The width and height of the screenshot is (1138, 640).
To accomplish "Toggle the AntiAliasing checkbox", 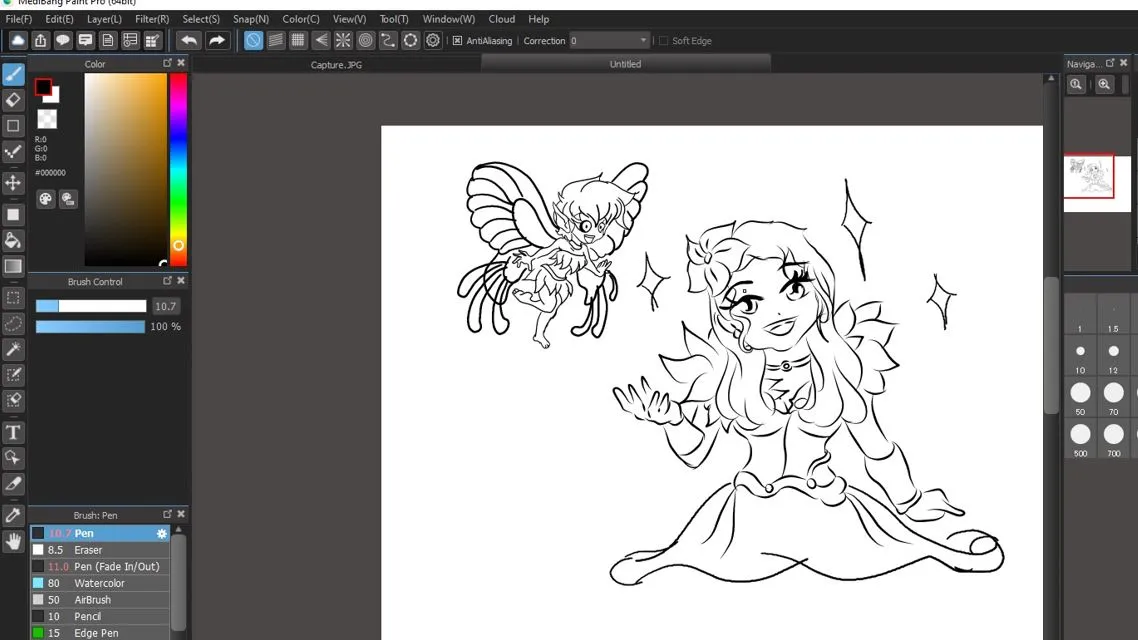I will point(457,41).
